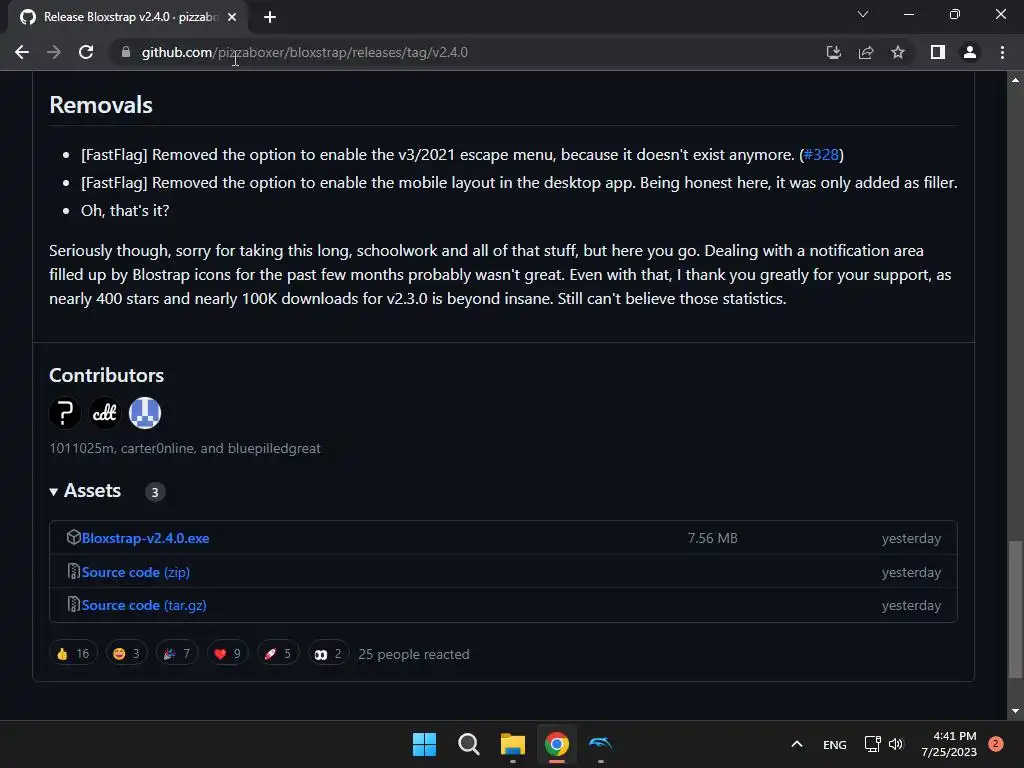Open bluepilledgreat contributor avatar
This screenshot has height=768, width=1024.
pyautogui.click(x=145, y=413)
